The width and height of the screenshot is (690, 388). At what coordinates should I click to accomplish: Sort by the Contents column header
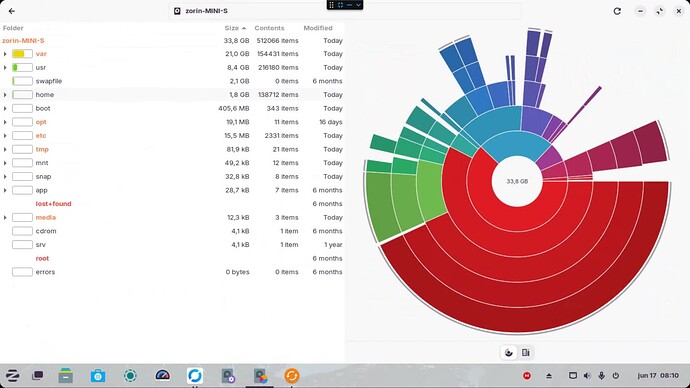[269, 28]
